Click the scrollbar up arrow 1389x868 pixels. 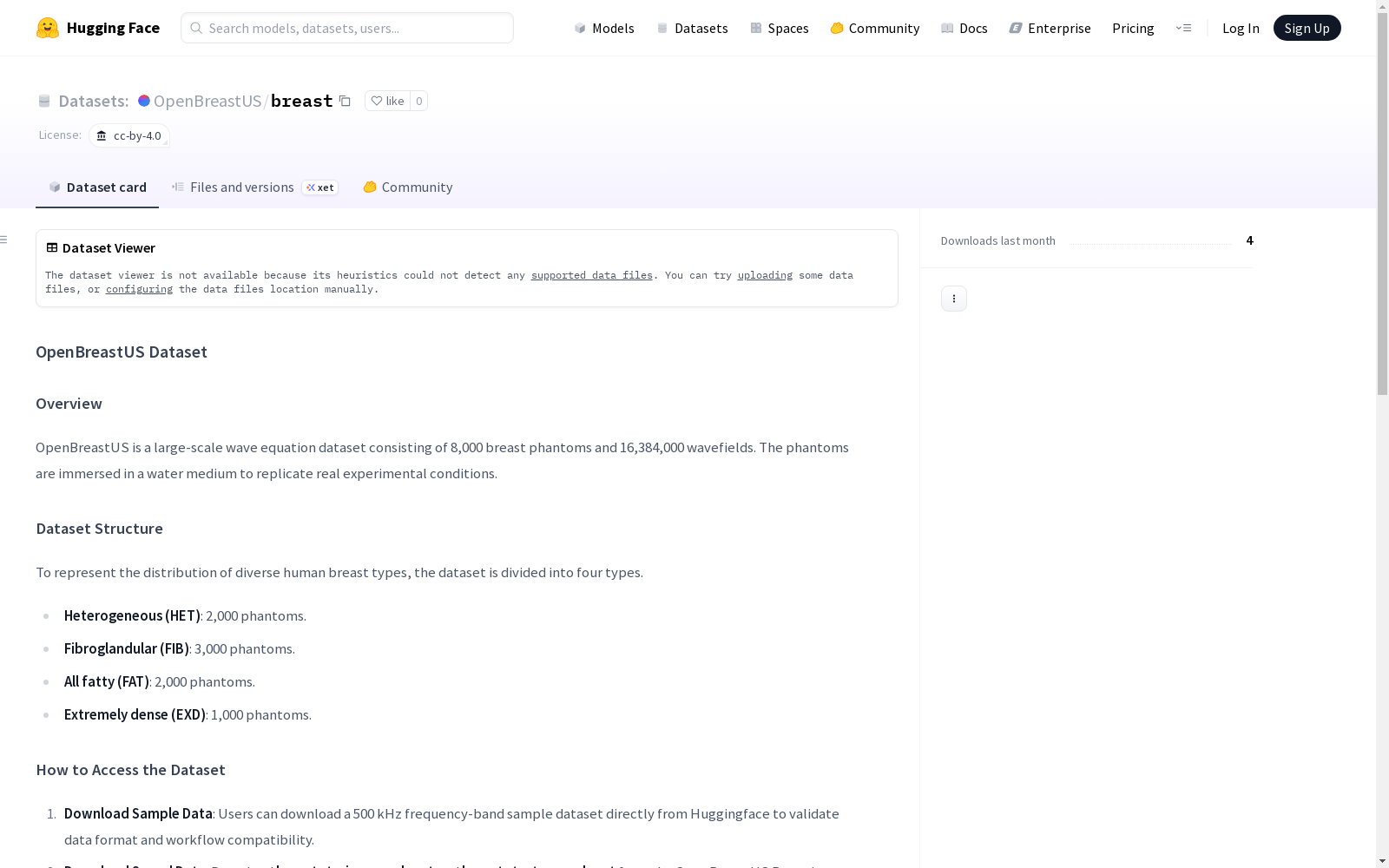pos(1382,6)
